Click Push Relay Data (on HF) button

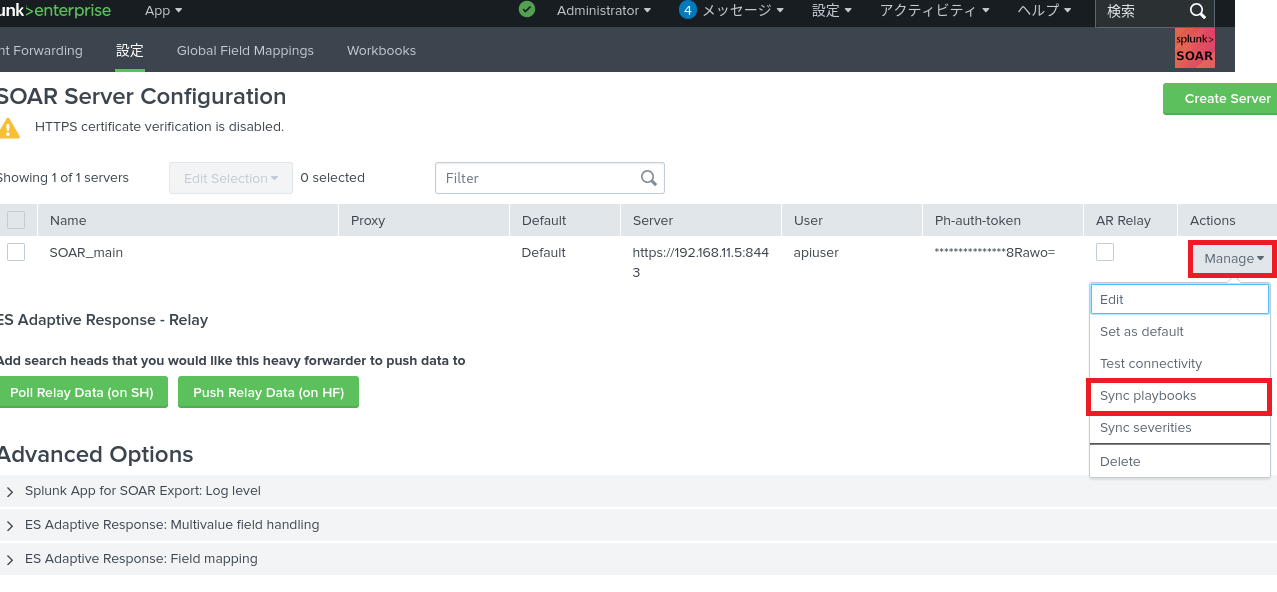pos(268,393)
